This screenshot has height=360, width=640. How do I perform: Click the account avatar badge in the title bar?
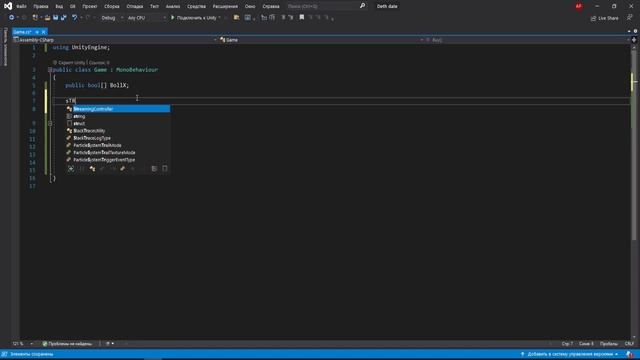click(578, 6)
